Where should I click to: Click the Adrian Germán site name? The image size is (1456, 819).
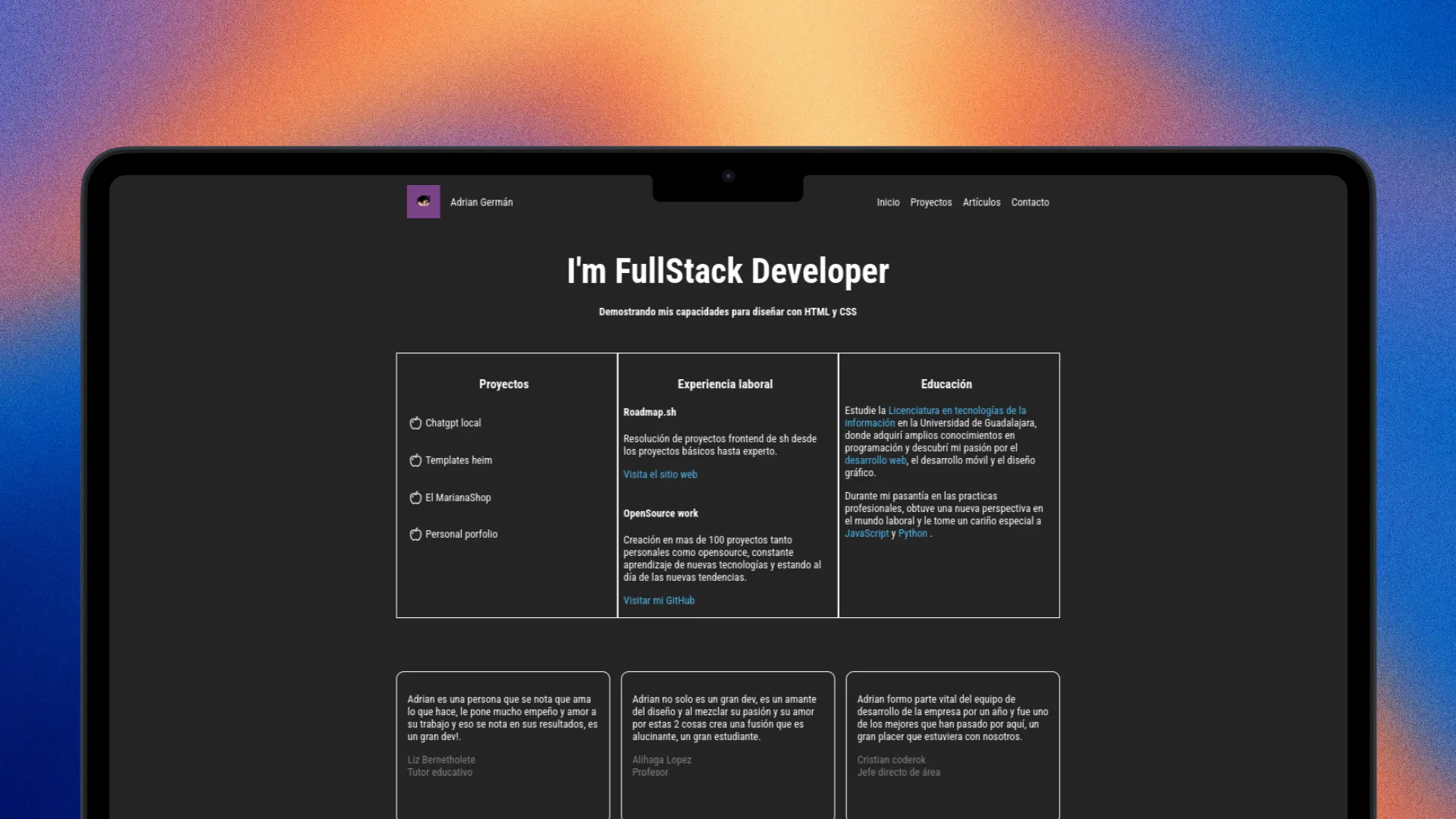[x=482, y=202]
